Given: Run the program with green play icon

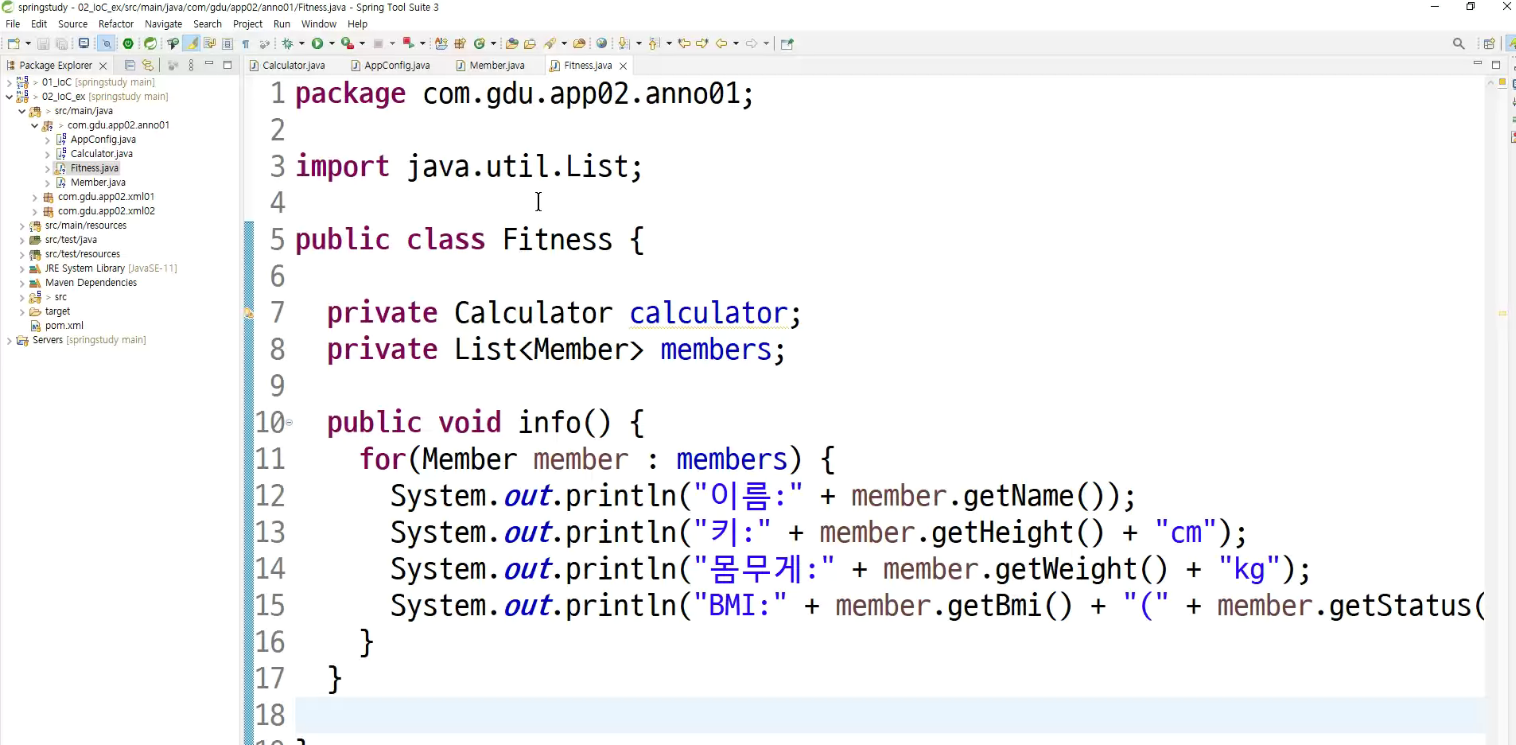Looking at the screenshot, I should click(x=317, y=43).
